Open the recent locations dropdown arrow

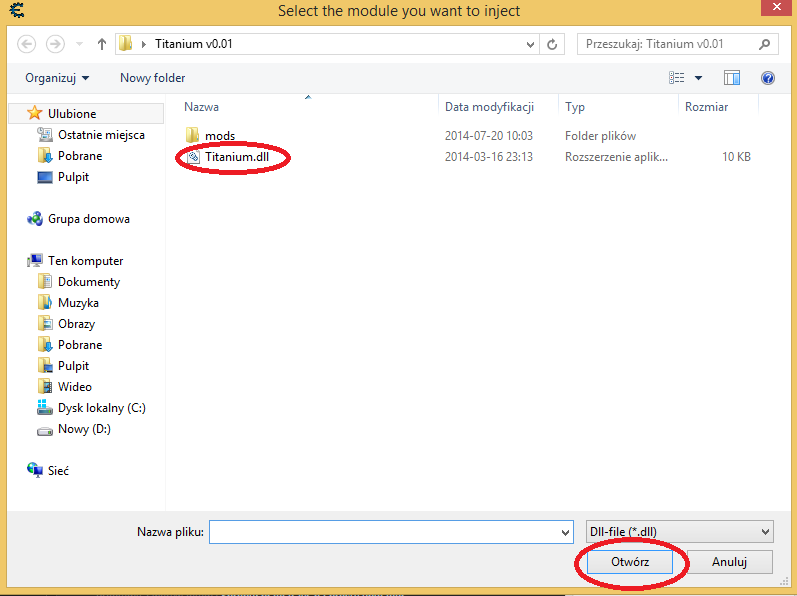pyautogui.click(x=79, y=44)
